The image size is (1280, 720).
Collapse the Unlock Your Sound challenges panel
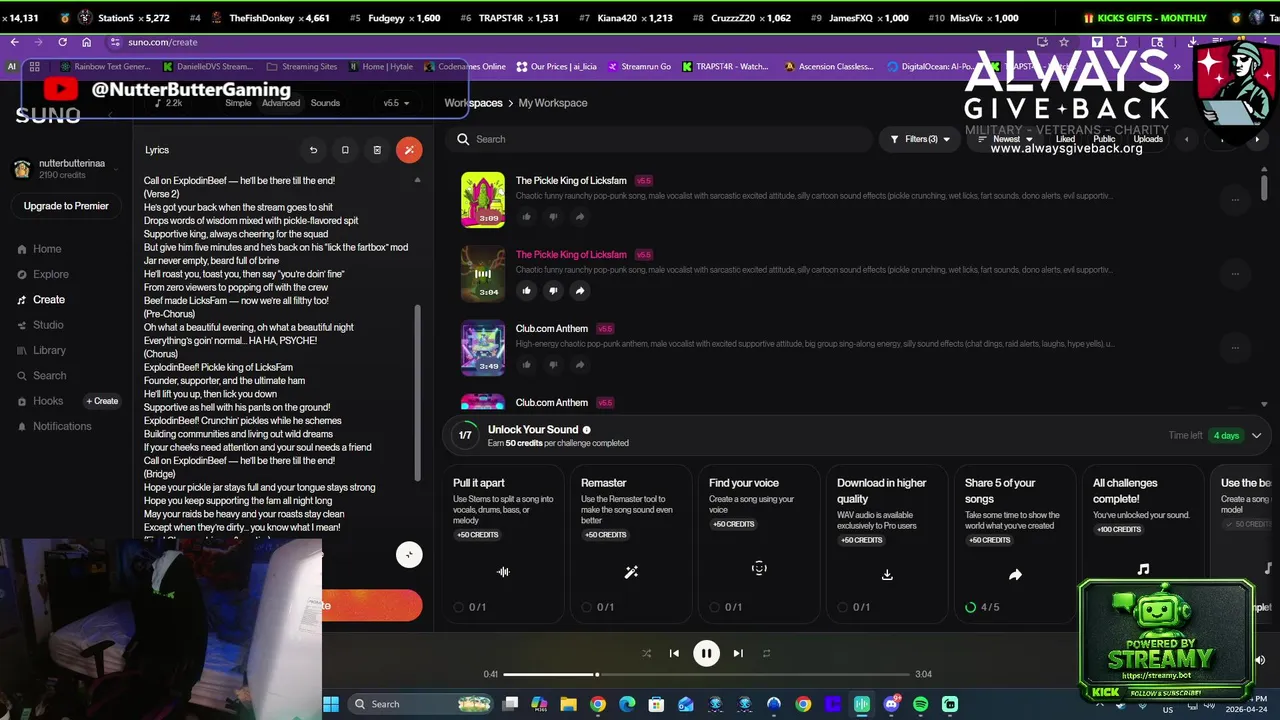click(x=1256, y=436)
